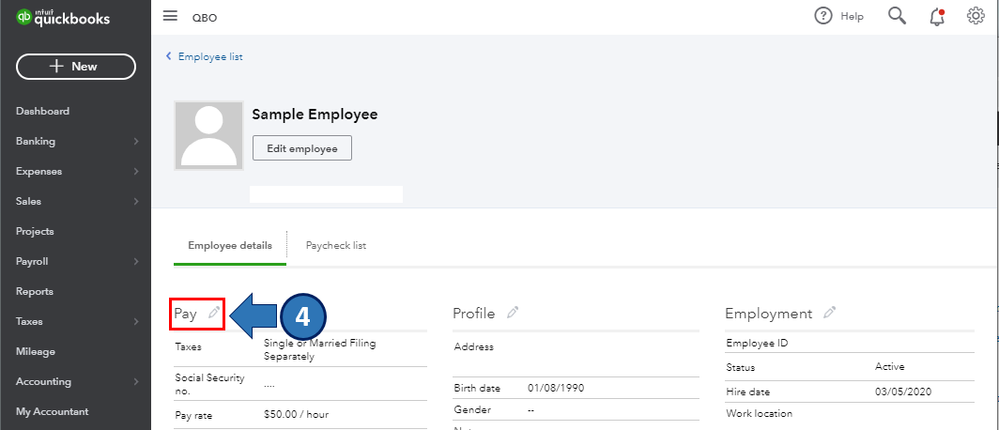Viewport: 999px width, 430px height.
Task: Expand the Payroll submenu arrow
Action: pos(135,262)
